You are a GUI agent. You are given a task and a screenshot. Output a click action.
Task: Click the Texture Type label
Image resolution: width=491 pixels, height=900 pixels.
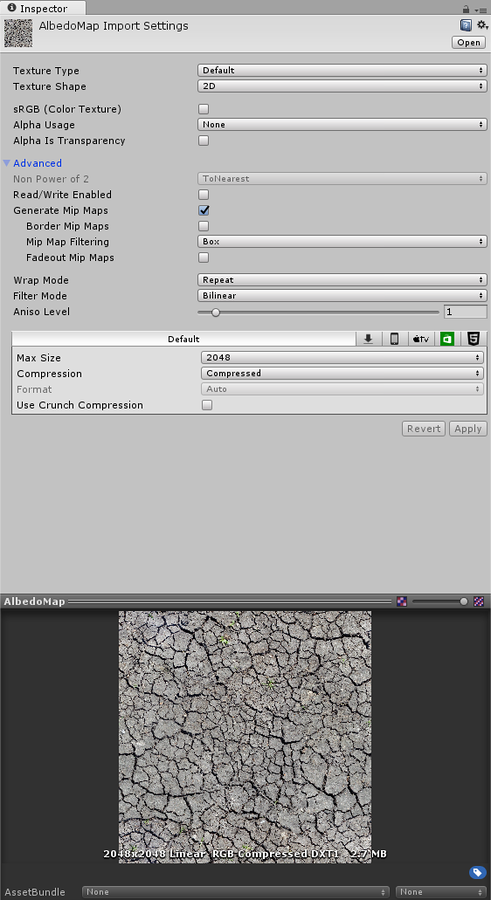(x=47, y=71)
